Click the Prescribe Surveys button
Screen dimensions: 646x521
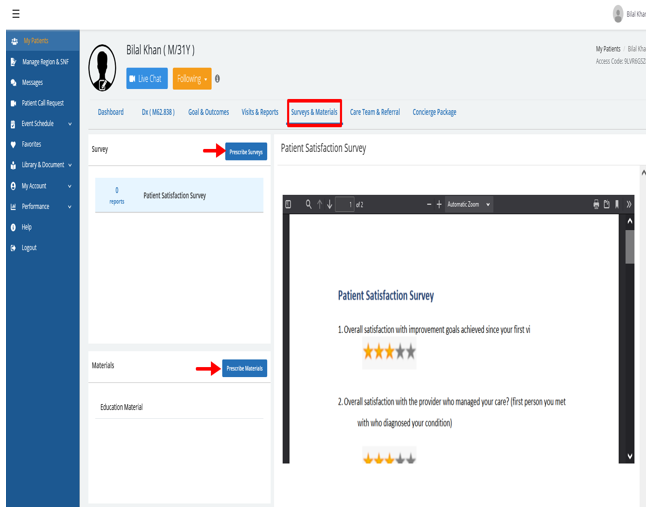(x=246, y=152)
